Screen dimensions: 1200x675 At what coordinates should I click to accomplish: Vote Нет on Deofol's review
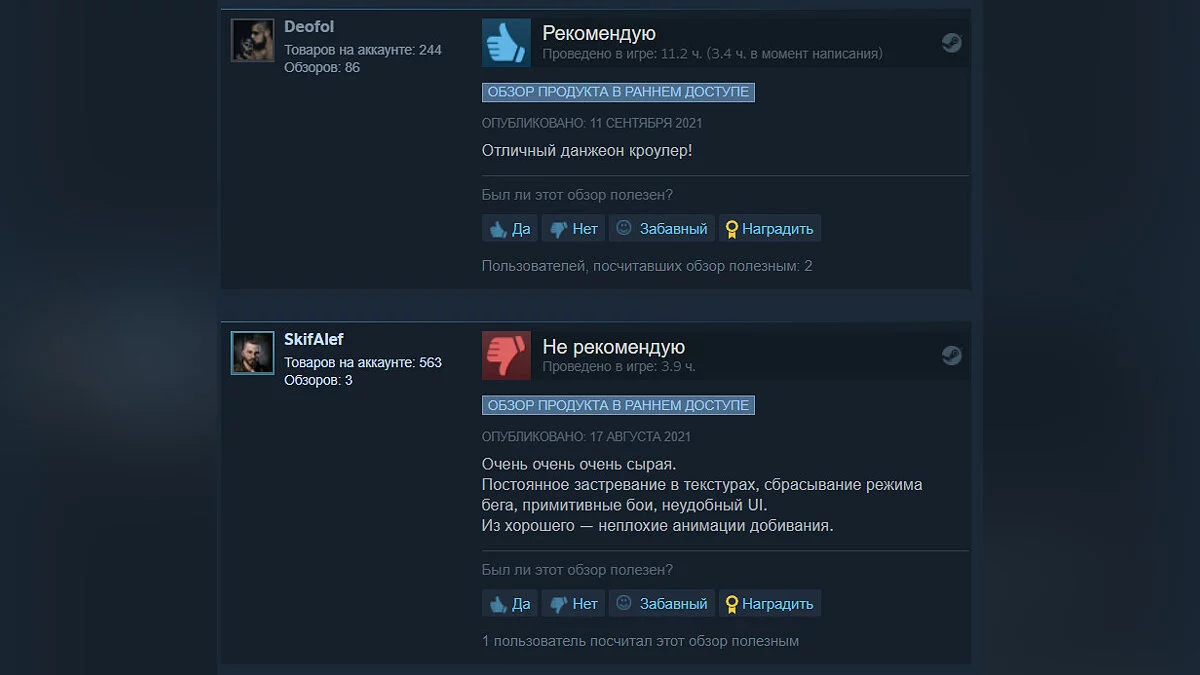574,228
